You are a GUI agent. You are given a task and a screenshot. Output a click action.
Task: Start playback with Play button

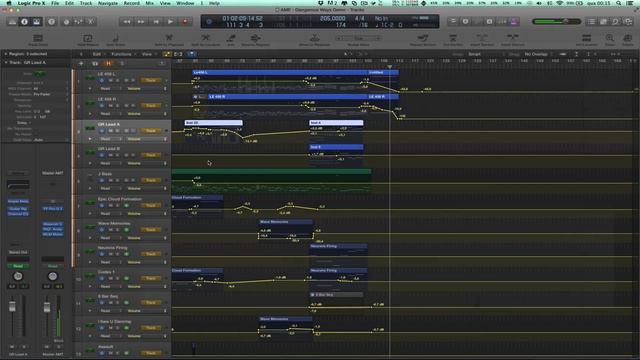pyautogui.click(x=170, y=21)
